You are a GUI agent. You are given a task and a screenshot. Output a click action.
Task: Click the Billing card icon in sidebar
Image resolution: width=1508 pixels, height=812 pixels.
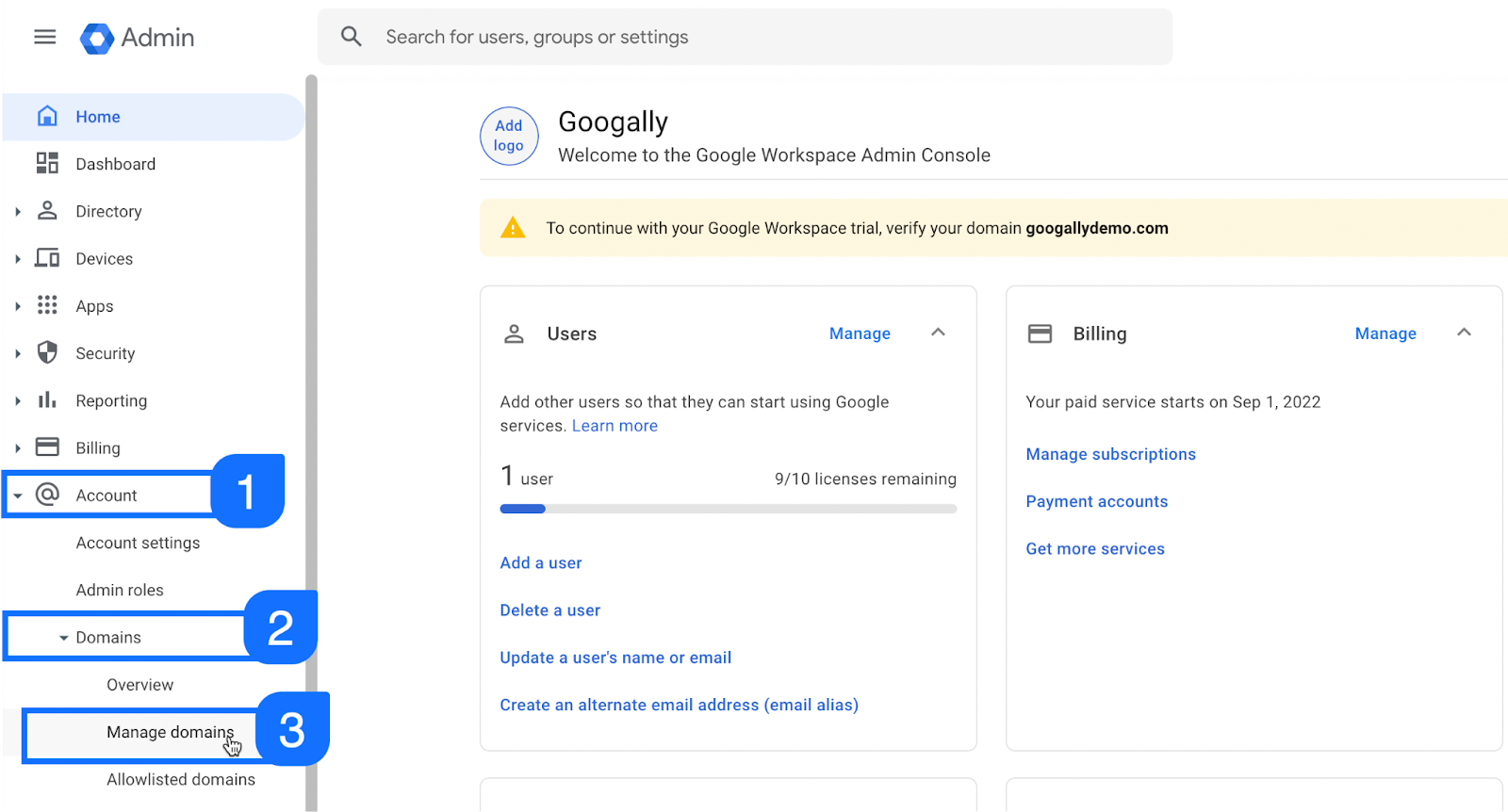tap(47, 447)
